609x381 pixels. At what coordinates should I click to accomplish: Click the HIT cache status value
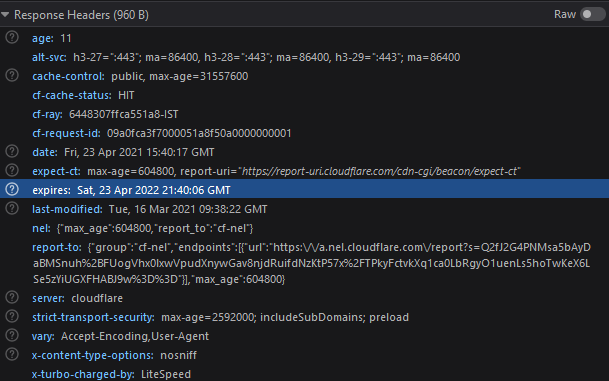[x=126, y=95]
